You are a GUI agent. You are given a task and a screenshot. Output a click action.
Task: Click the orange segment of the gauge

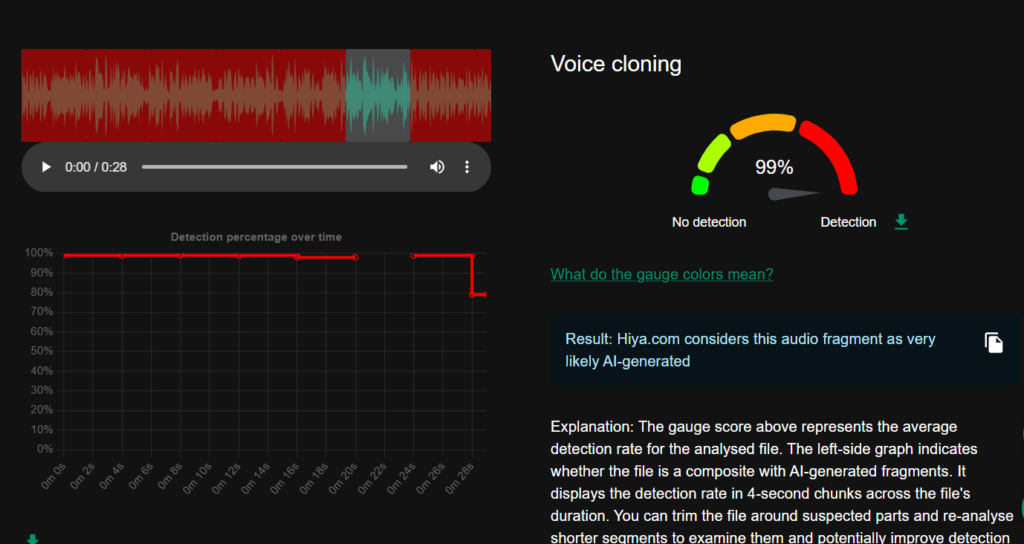pyautogui.click(x=763, y=126)
